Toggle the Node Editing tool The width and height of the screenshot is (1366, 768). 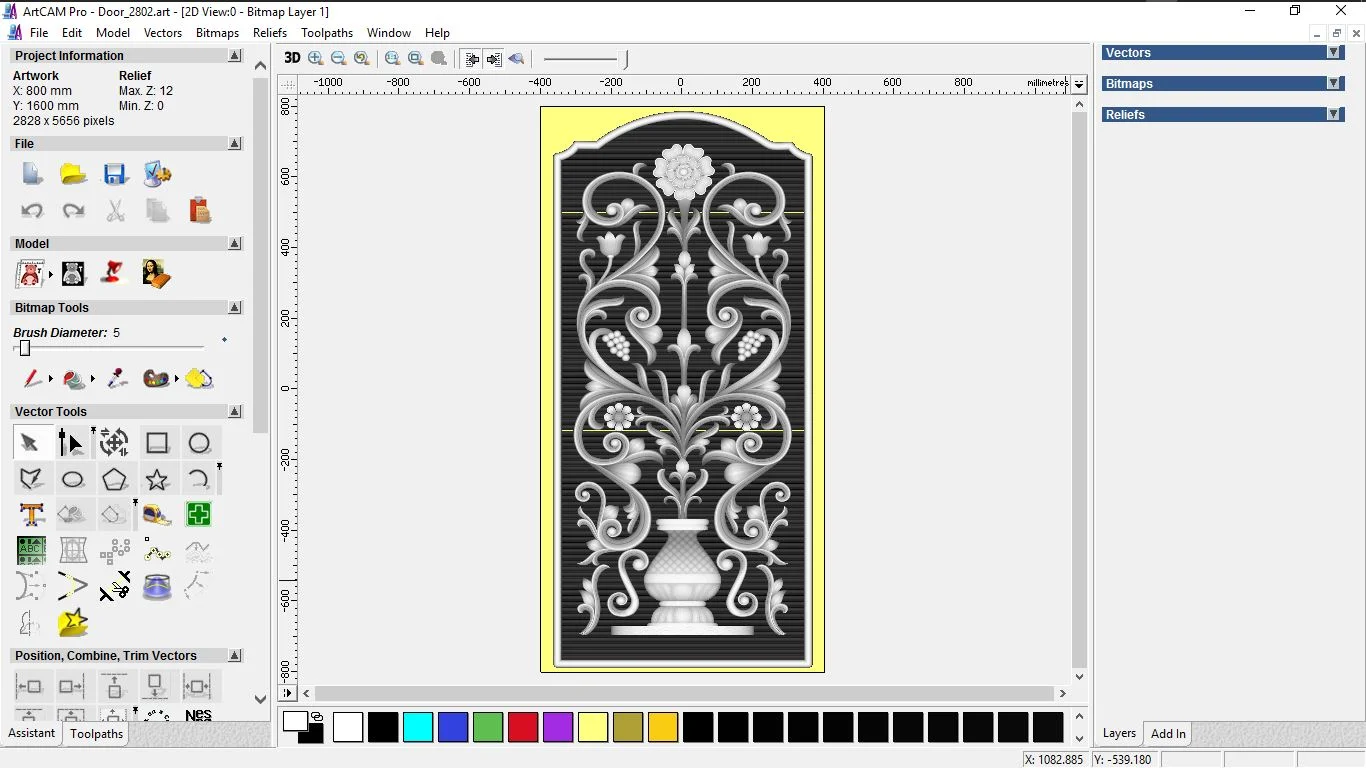pos(71,443)
